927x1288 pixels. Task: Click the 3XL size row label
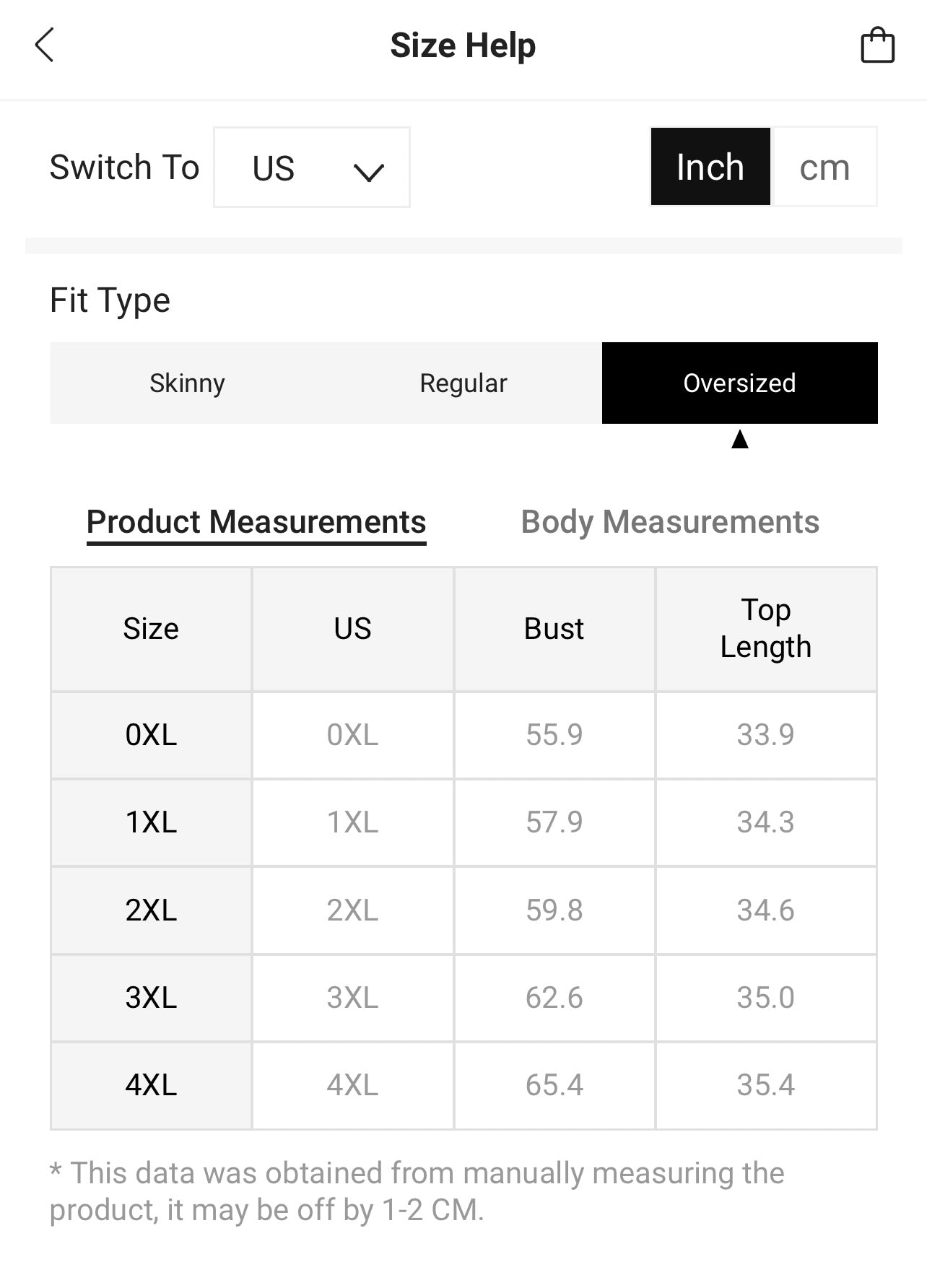151,998
